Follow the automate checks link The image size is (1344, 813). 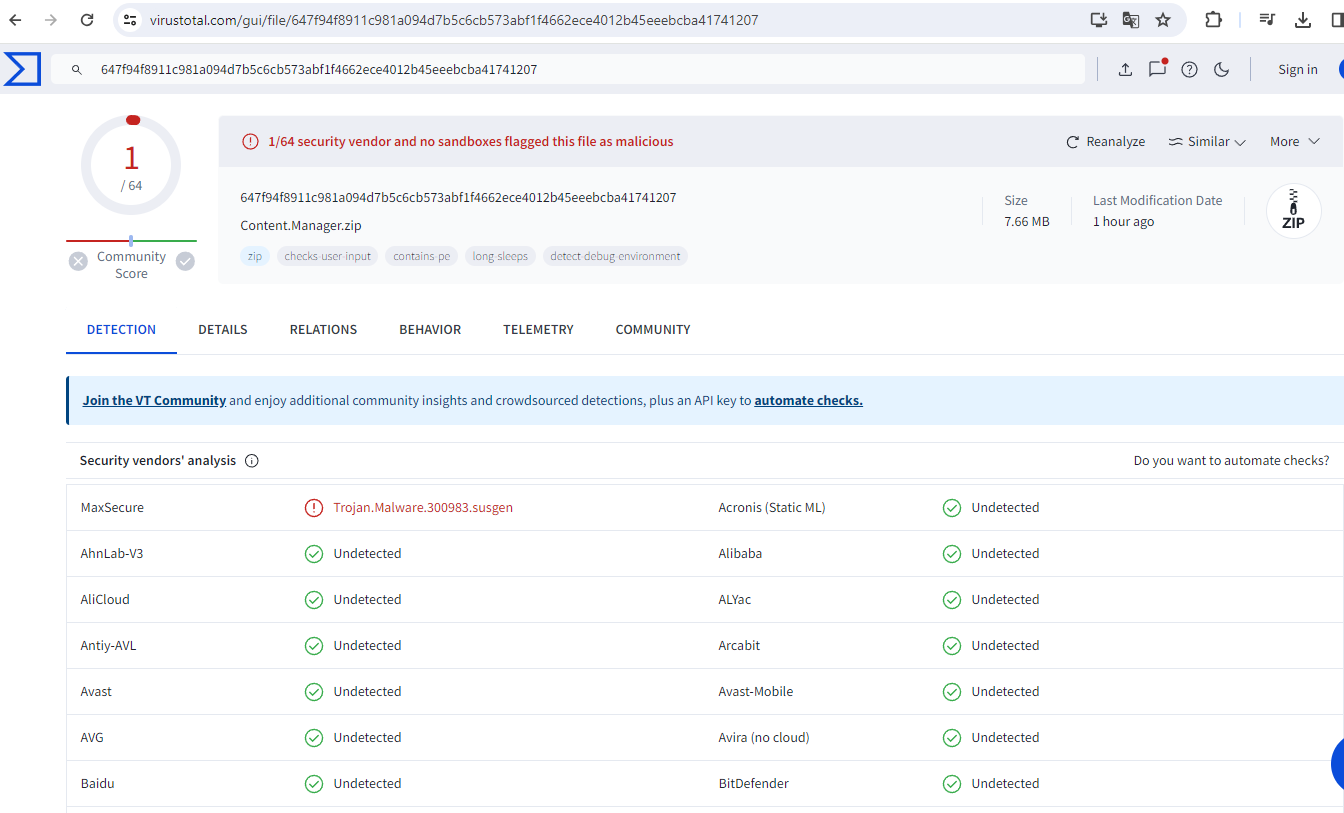(808, 400)
